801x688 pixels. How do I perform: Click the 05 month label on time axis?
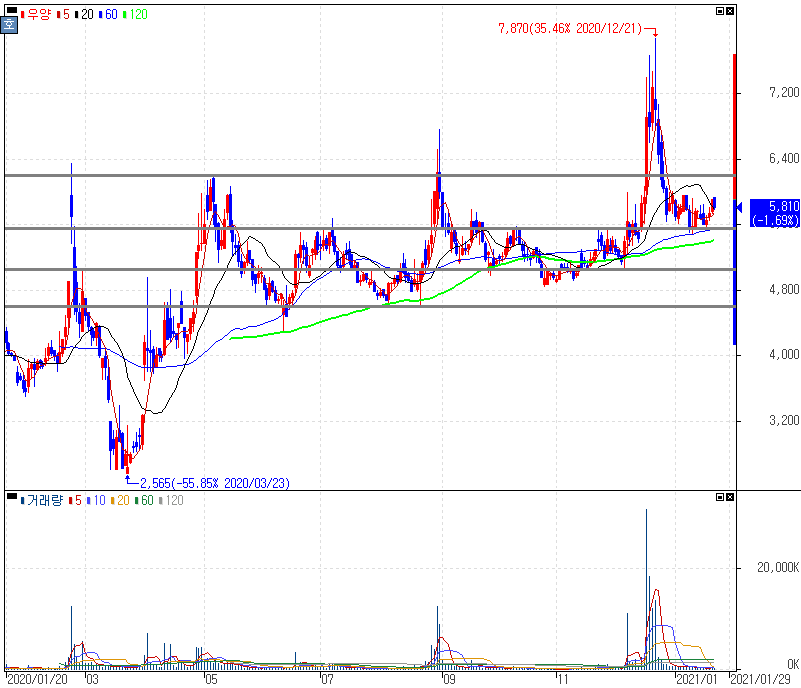tap(211, 679)
